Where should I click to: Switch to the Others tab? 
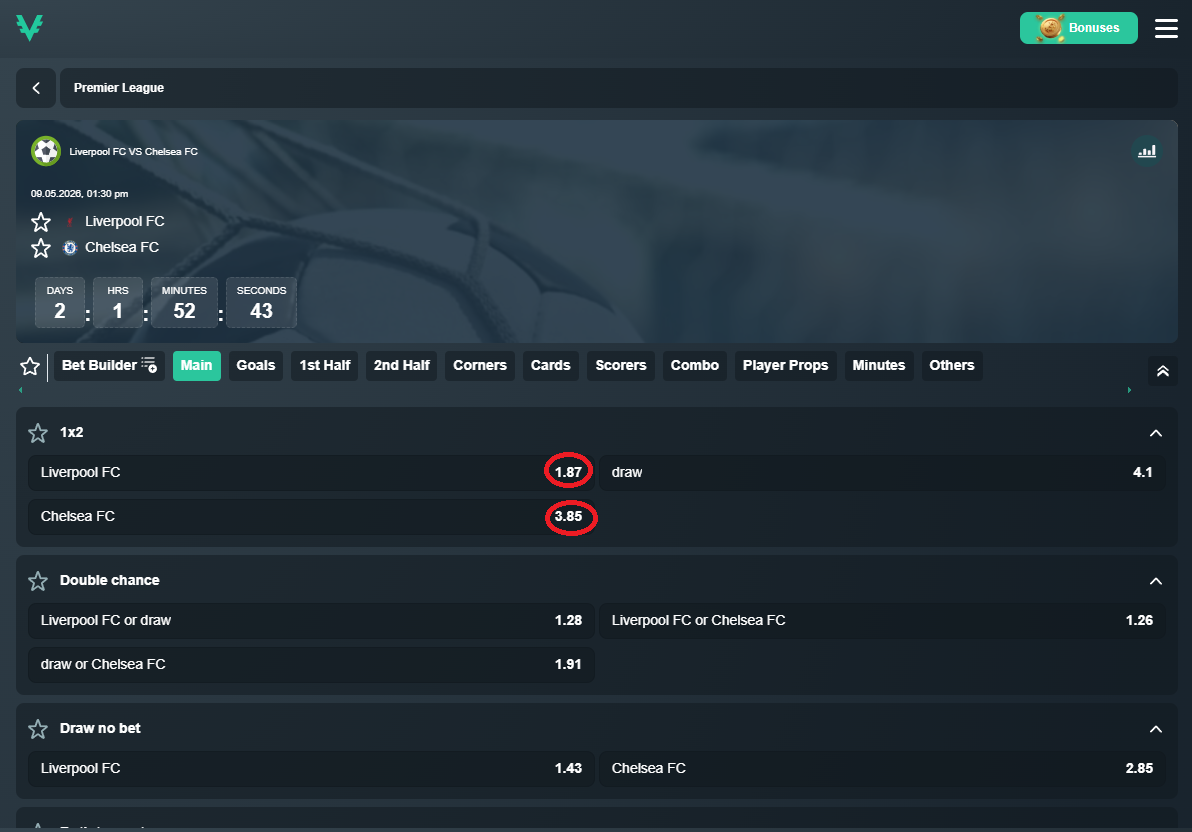pyautogui.click(x=952, y=366)
